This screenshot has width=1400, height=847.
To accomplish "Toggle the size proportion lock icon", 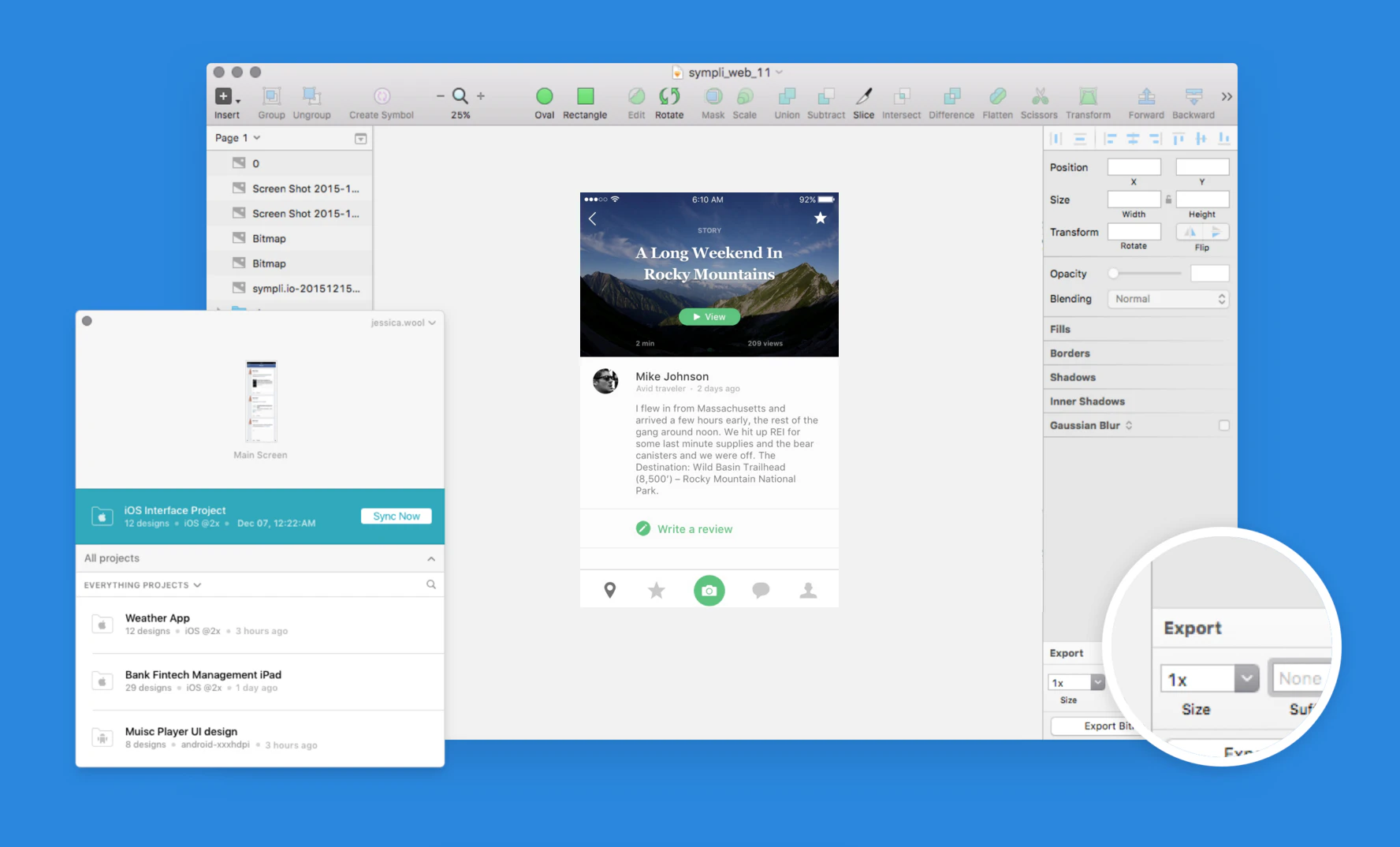I will pos(1168,200).
